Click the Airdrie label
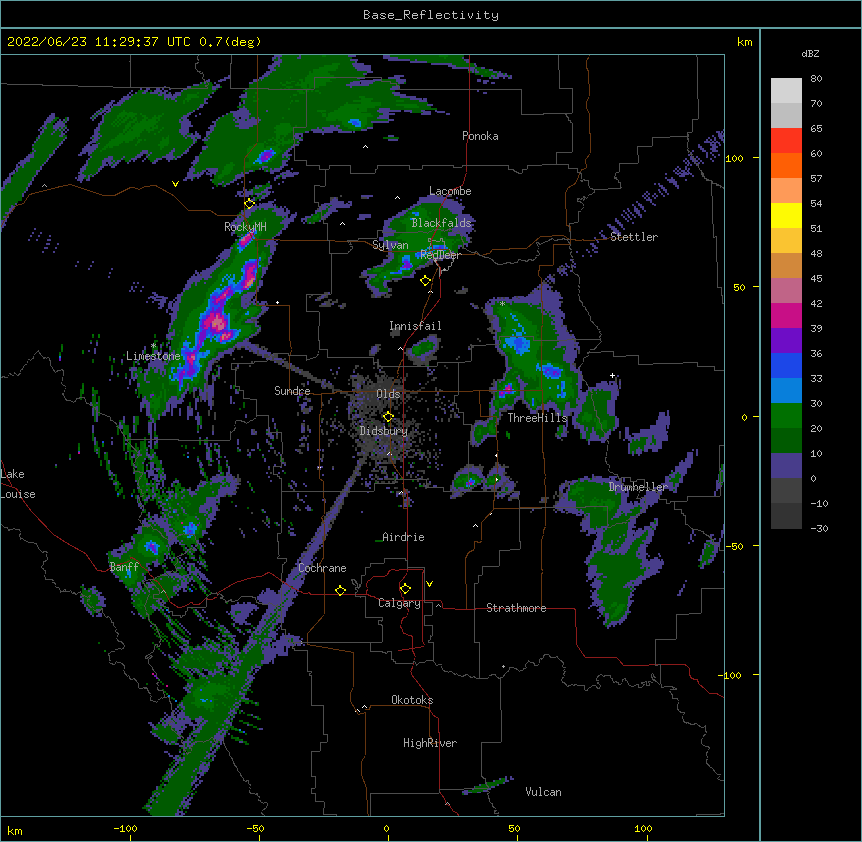The height and width of the screenshot is (842, 862). [x=404, y=537]
